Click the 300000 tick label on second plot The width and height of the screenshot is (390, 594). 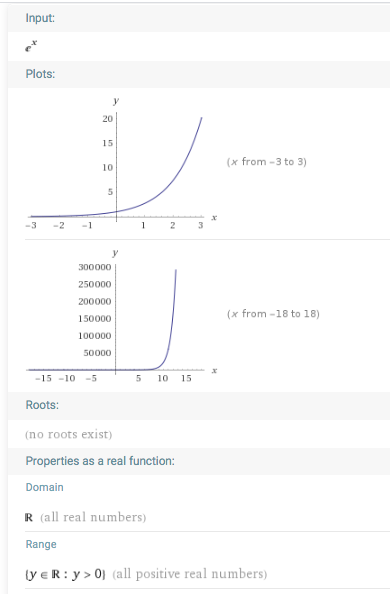point(95,267)
